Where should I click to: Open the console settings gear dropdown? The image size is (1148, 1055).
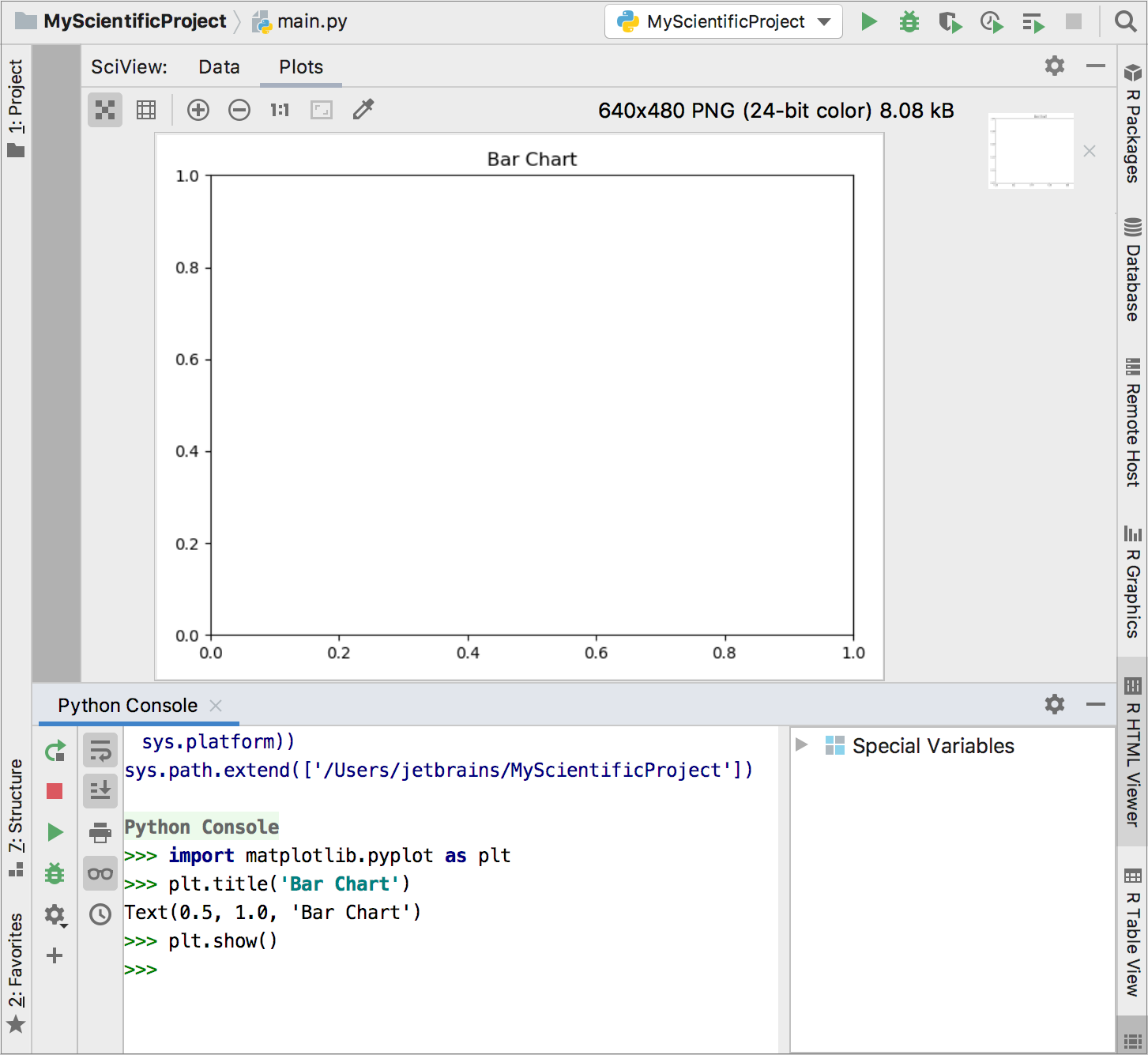click(1054, 704)
